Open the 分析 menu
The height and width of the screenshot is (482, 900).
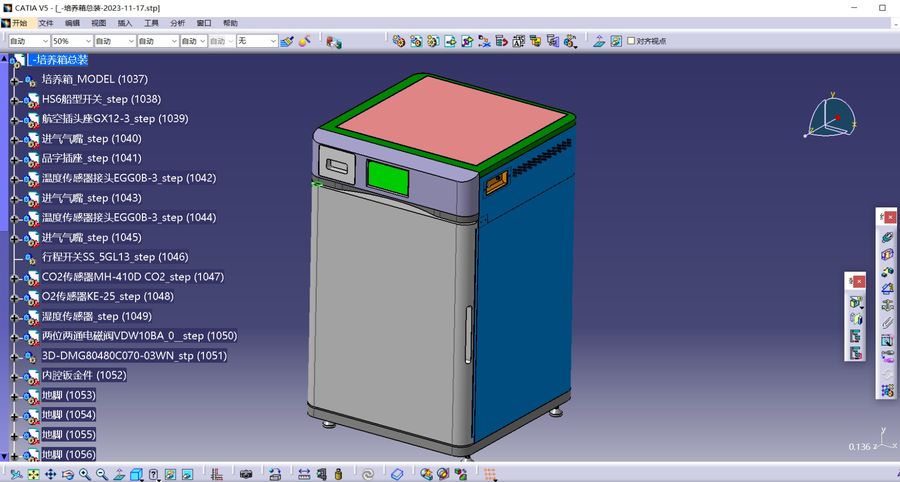click(x=178, y=23)
